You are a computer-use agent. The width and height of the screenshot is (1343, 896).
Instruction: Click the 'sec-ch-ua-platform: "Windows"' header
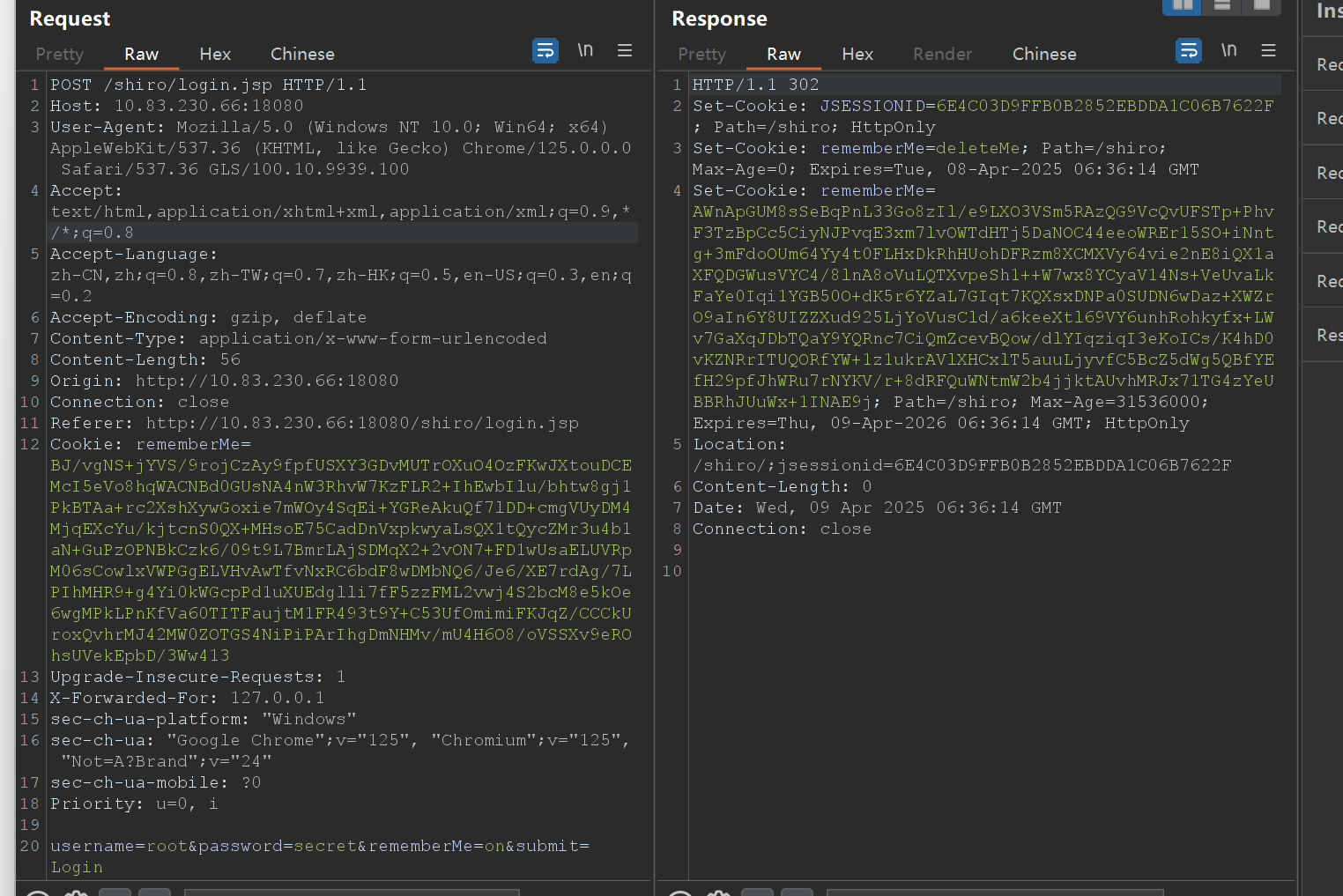point(204,719)
